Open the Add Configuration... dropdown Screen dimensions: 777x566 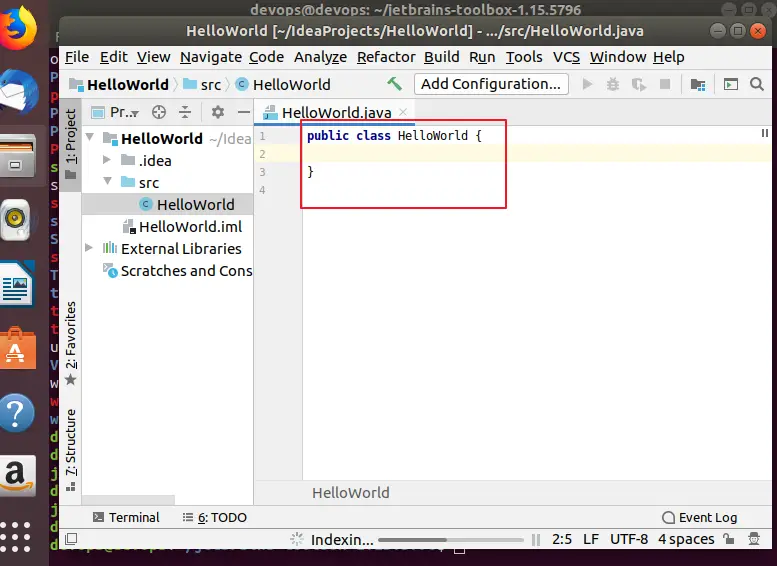pos(491,84)
